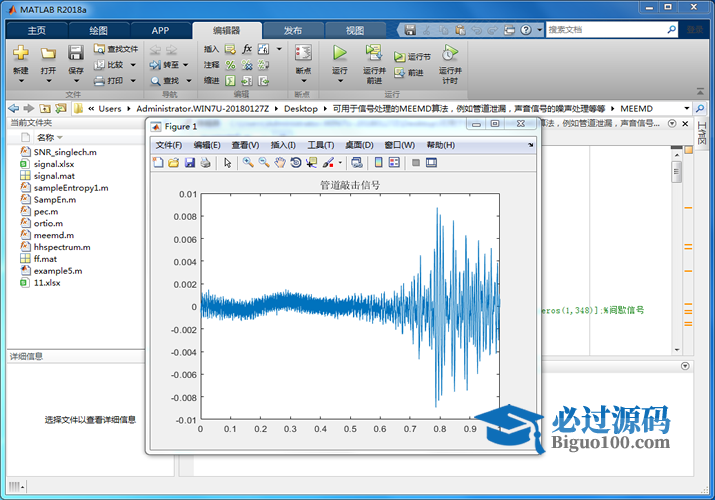Open the Save dropdown arrow
The image size is (715, 500).
[x=76, y=81]
